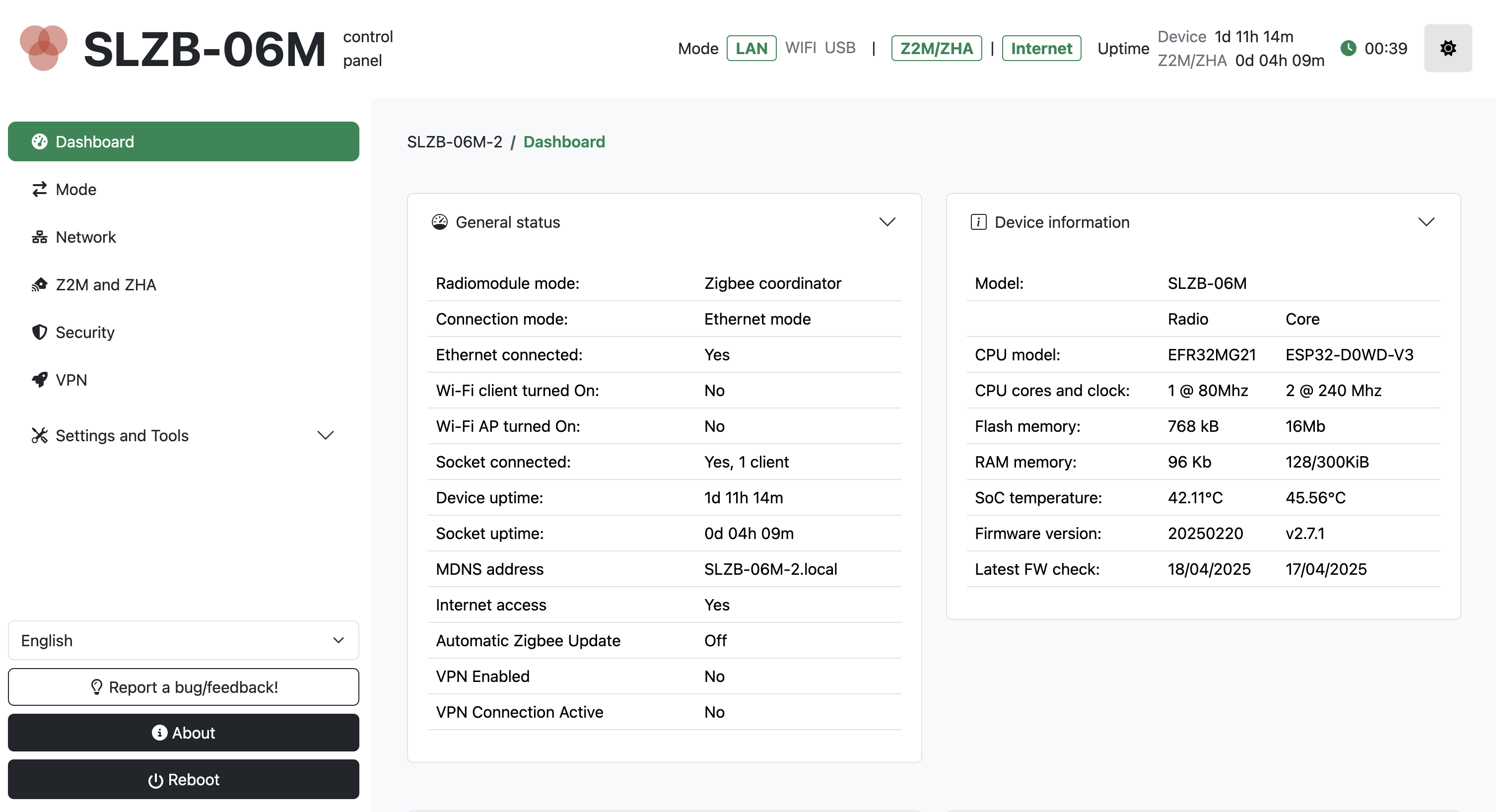Click the SLZB-06M header title
Screen dimensions: 1496x812
point(204,49)
